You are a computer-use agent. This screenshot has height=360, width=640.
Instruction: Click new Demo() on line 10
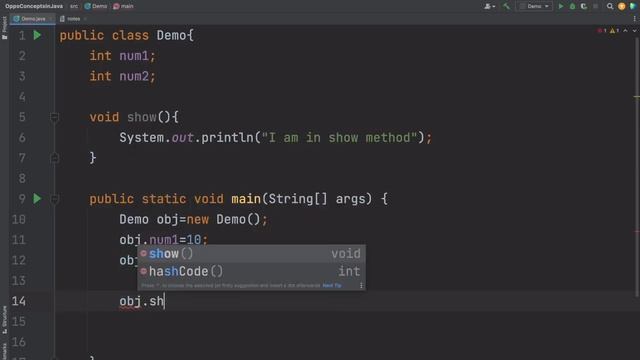coord(224,220)
